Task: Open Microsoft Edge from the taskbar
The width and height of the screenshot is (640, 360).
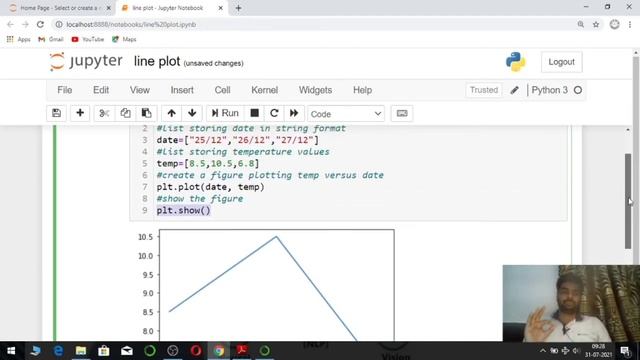Action: click(x=58, y=351)
